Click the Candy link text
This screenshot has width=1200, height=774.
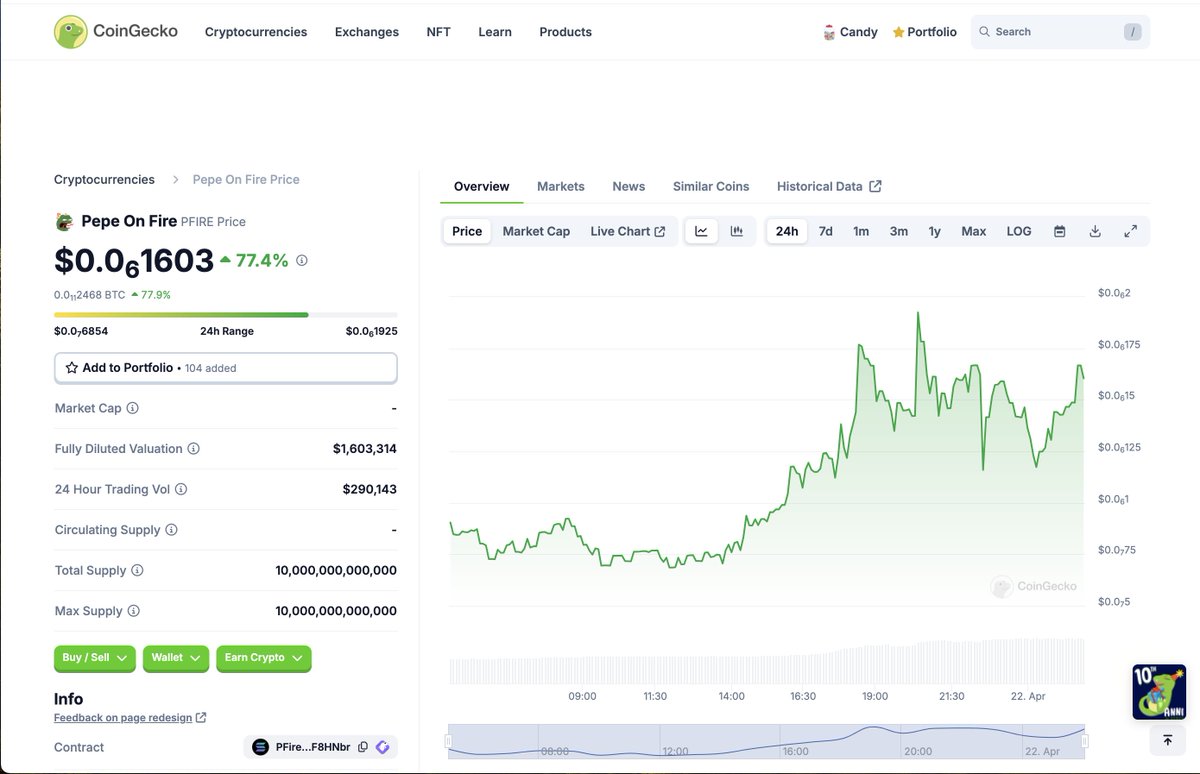coord(859,32)
